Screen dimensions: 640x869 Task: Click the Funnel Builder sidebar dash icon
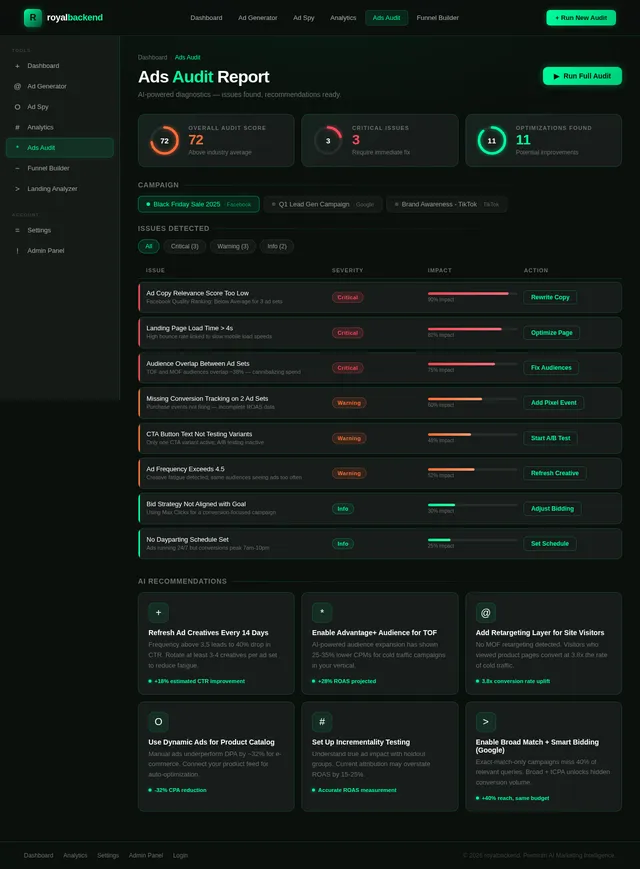[17, 168]
